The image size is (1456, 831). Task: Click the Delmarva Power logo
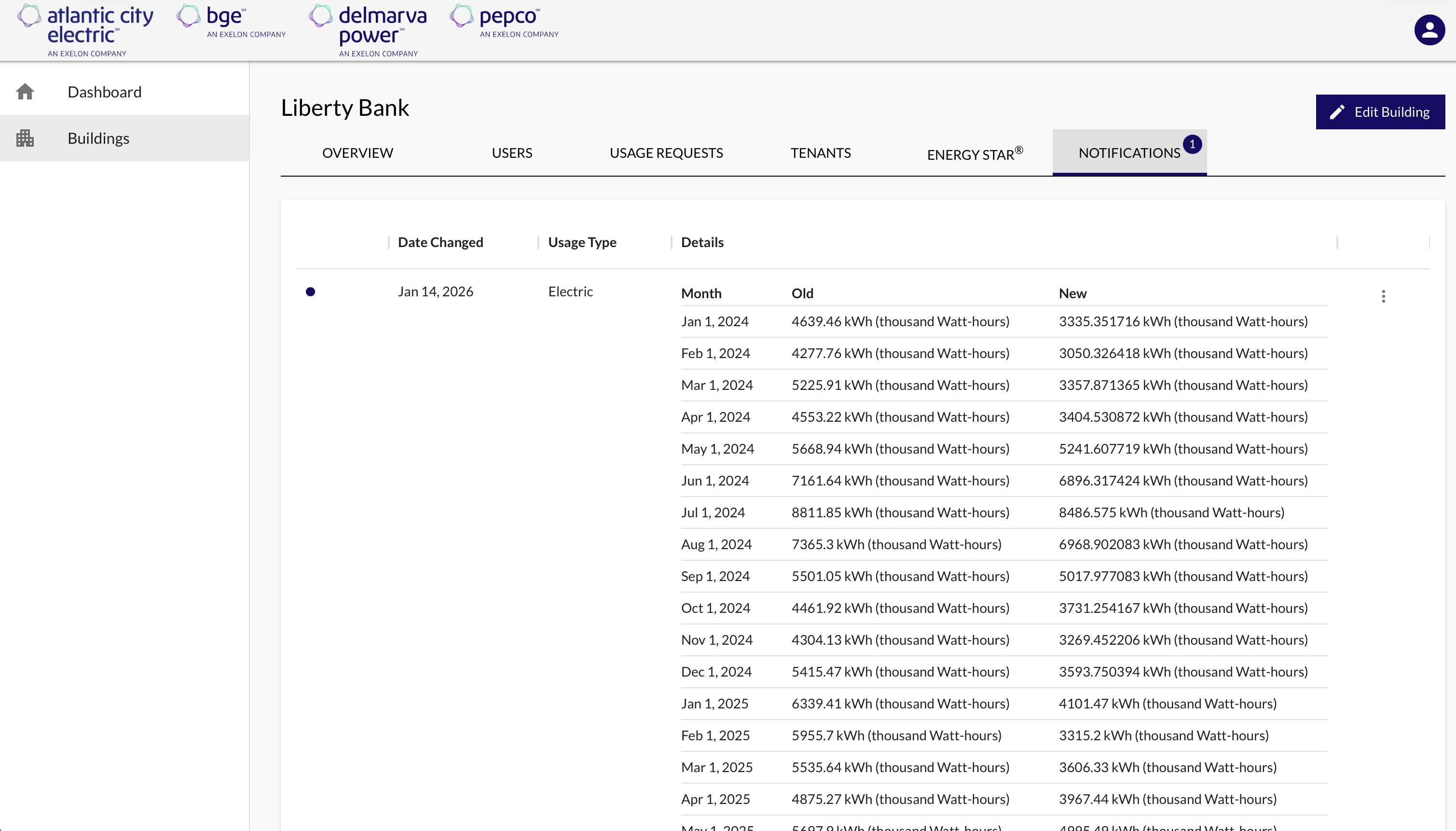pyautogui.click(x=368, y=31)
